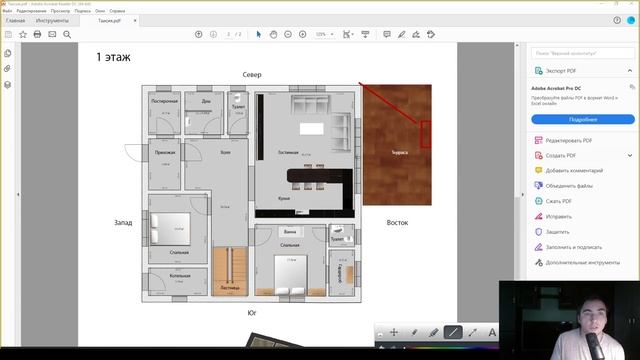The width and height of the screenshot is (640, 360).
Task: Open layers panel in left sidebar
Action: (x=7, y=85)
